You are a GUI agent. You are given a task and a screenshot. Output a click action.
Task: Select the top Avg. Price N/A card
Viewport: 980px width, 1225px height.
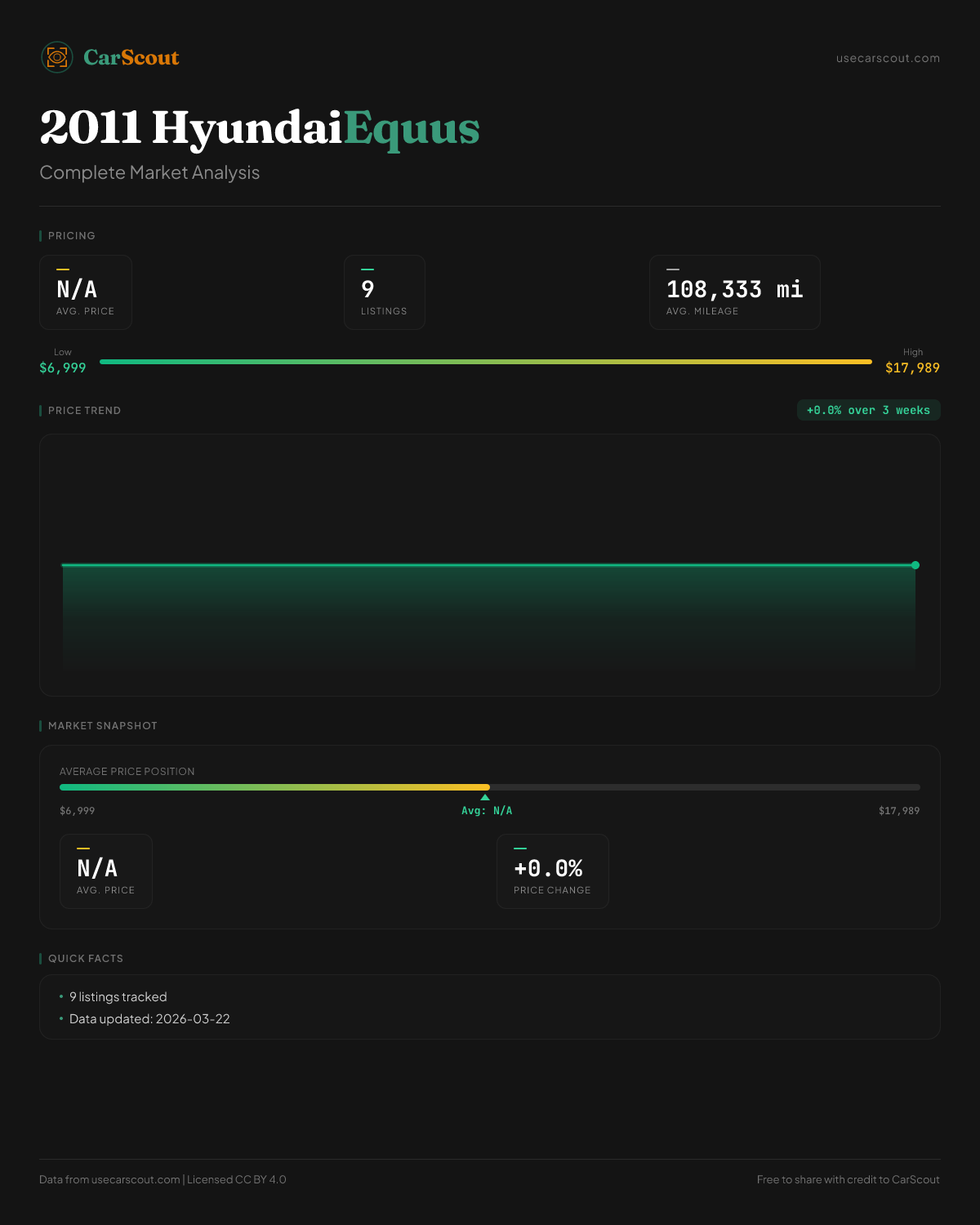pyautogui.click(x=86, y=292)
